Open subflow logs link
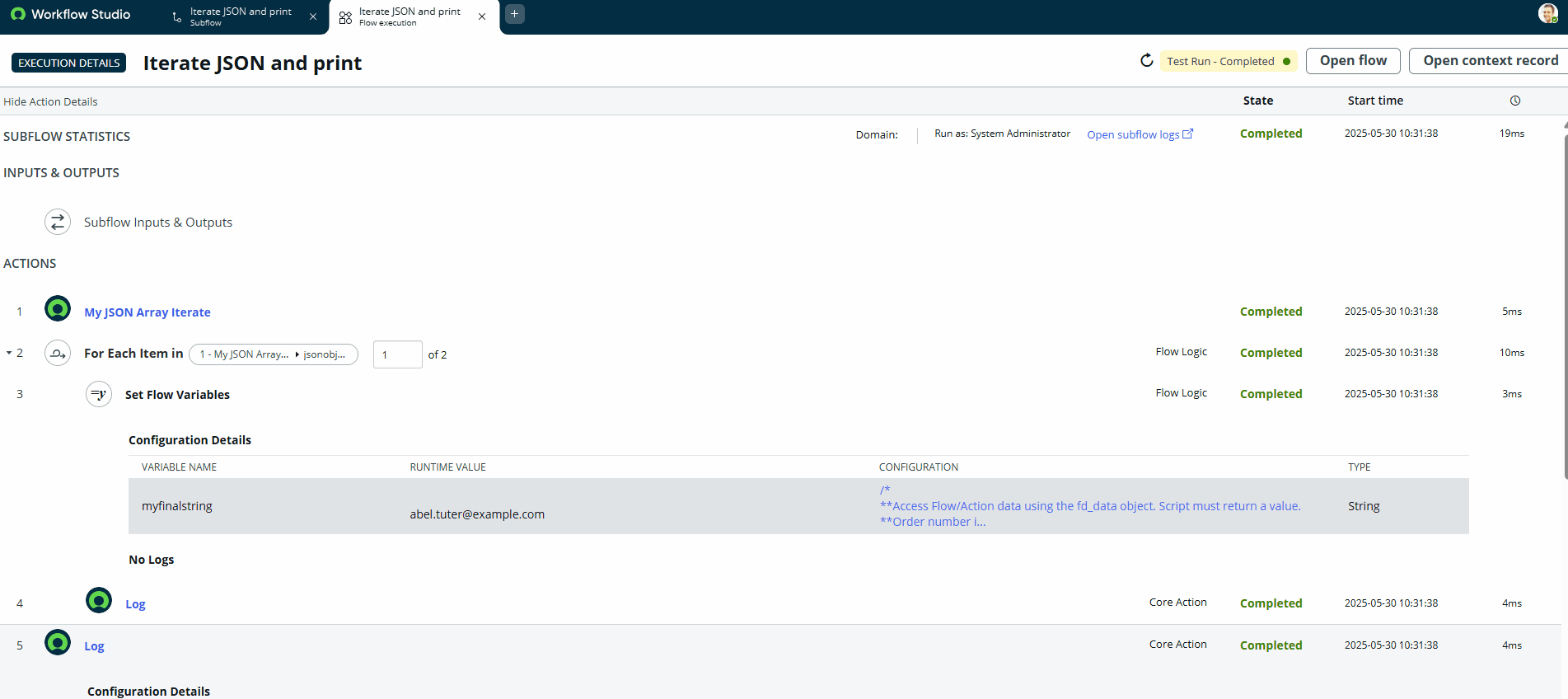 pyautogui.click(x=1133, y=134)
